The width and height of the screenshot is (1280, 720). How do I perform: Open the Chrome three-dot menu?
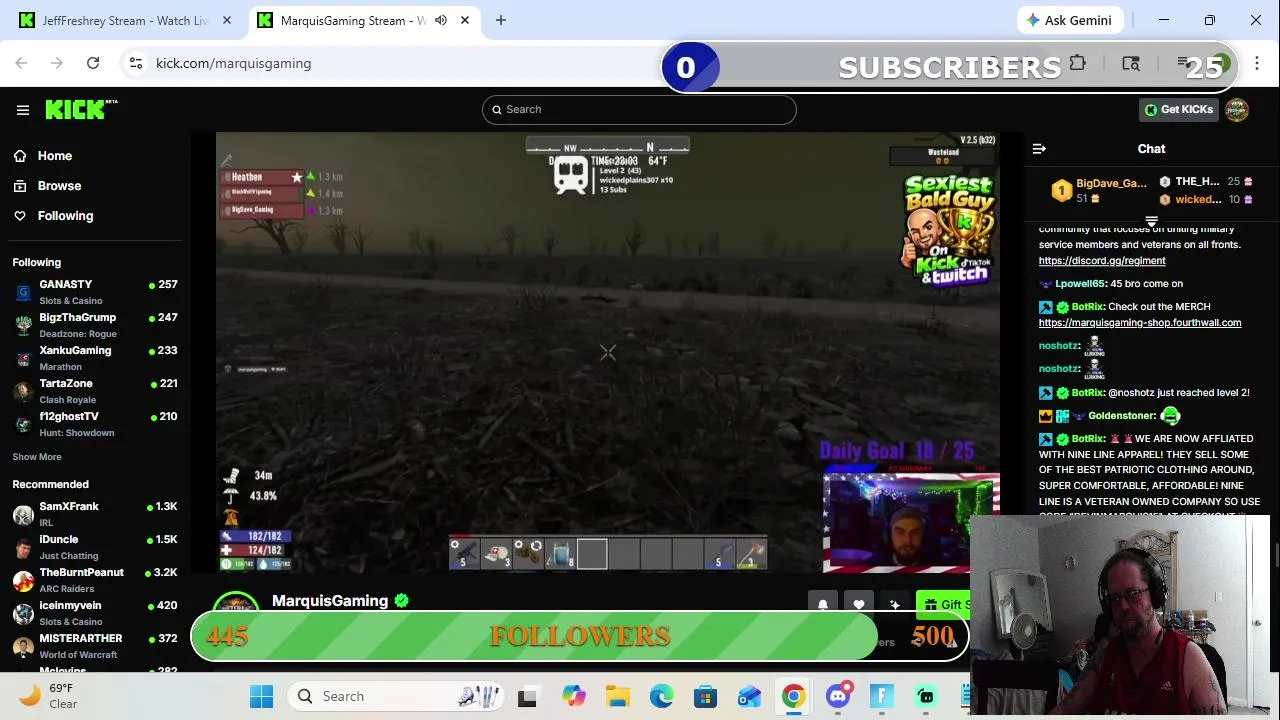(x=1257, y=63)
